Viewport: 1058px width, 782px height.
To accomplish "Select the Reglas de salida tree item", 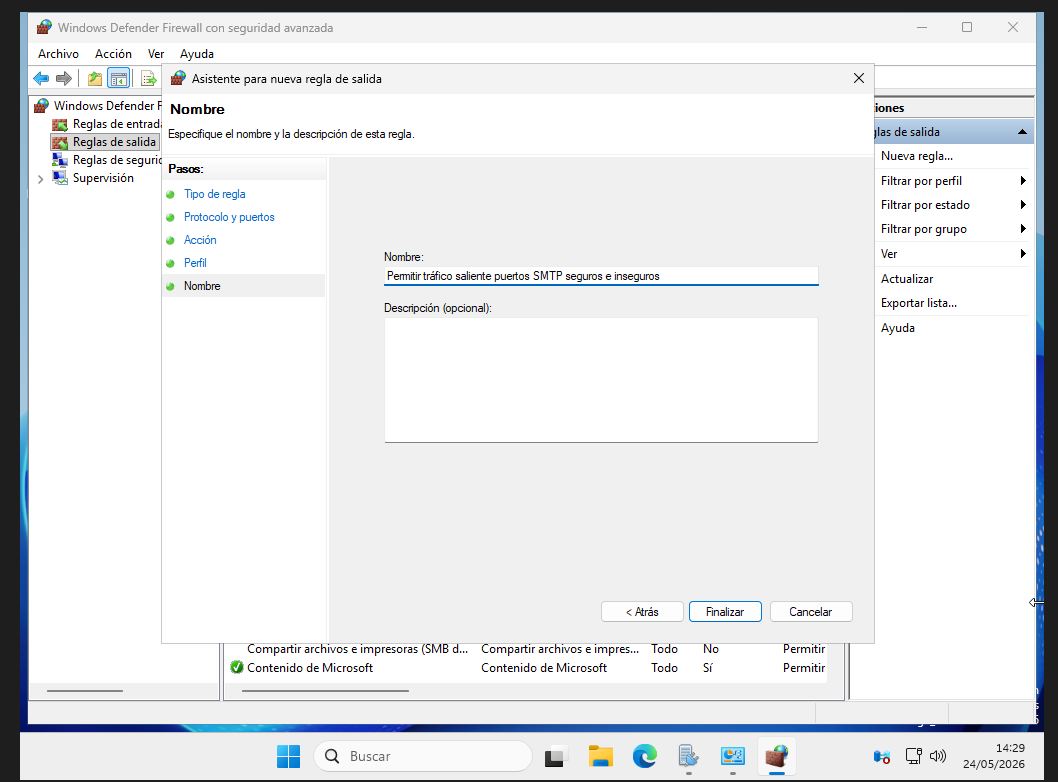I will click(x=114, y=142).
